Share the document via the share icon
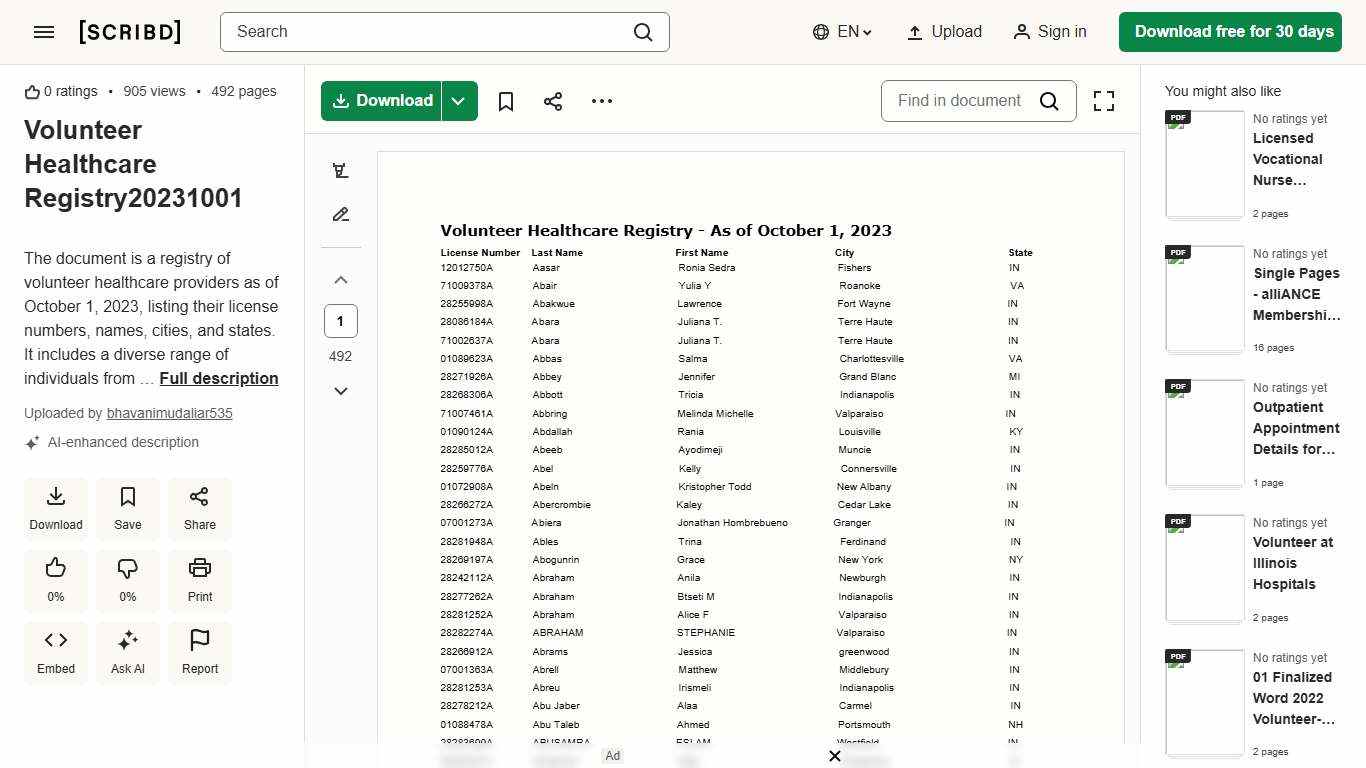The height and width of the screenshot is (768, 1366). (x=553, y=101)
